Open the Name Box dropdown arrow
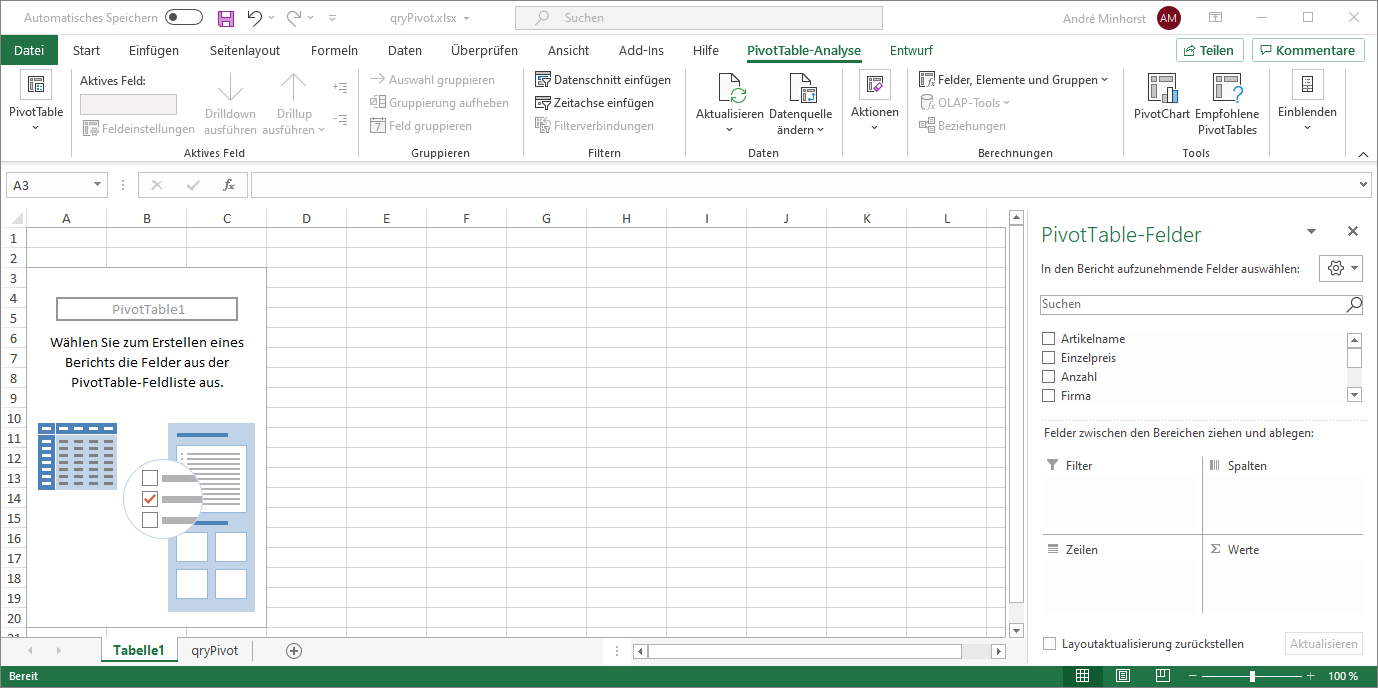 coord(97,185)
